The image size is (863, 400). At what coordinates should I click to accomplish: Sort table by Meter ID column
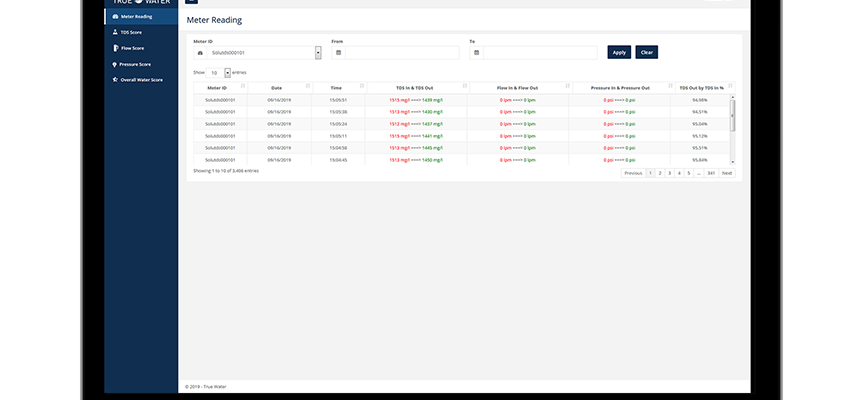[220, 88]
